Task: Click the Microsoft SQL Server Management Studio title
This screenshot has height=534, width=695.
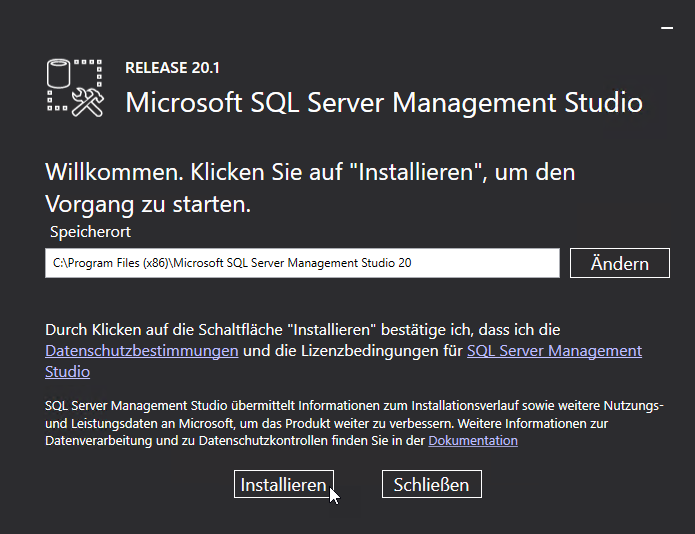Action: click(x=383, y=103)
